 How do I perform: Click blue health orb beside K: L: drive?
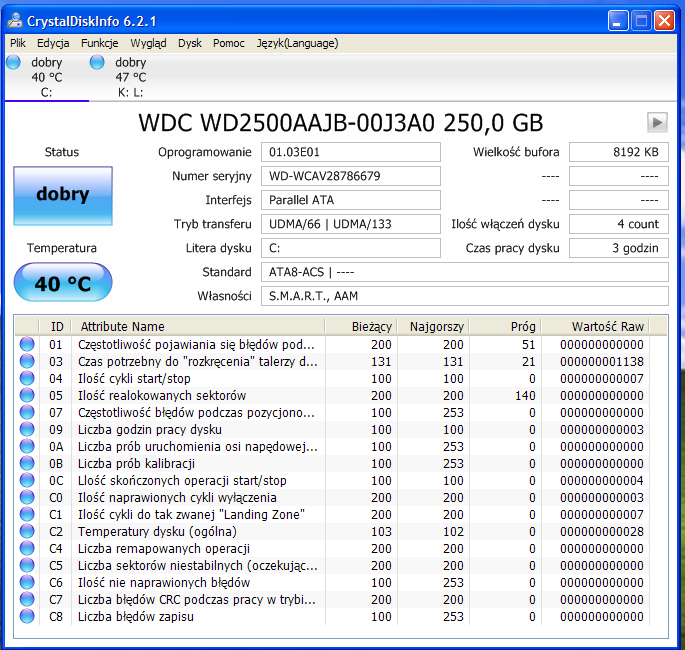97,62
